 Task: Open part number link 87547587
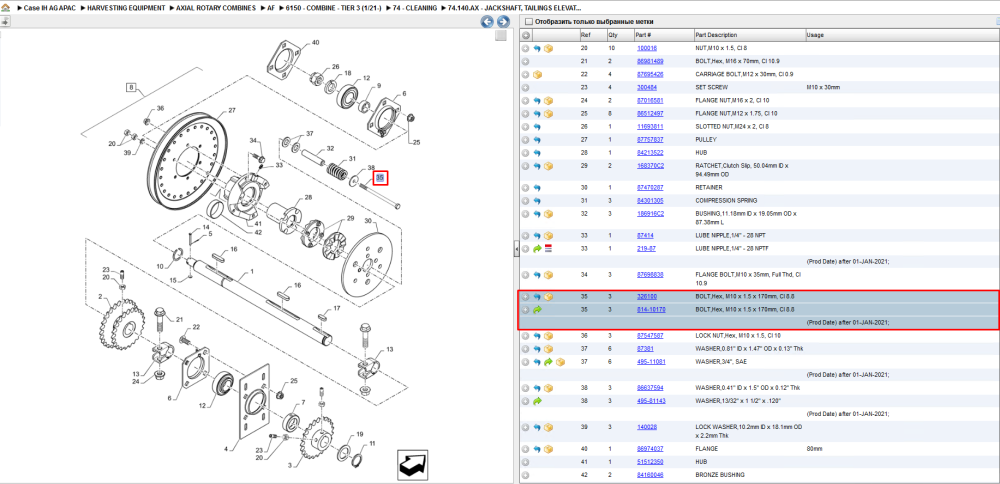pos(650,335)
